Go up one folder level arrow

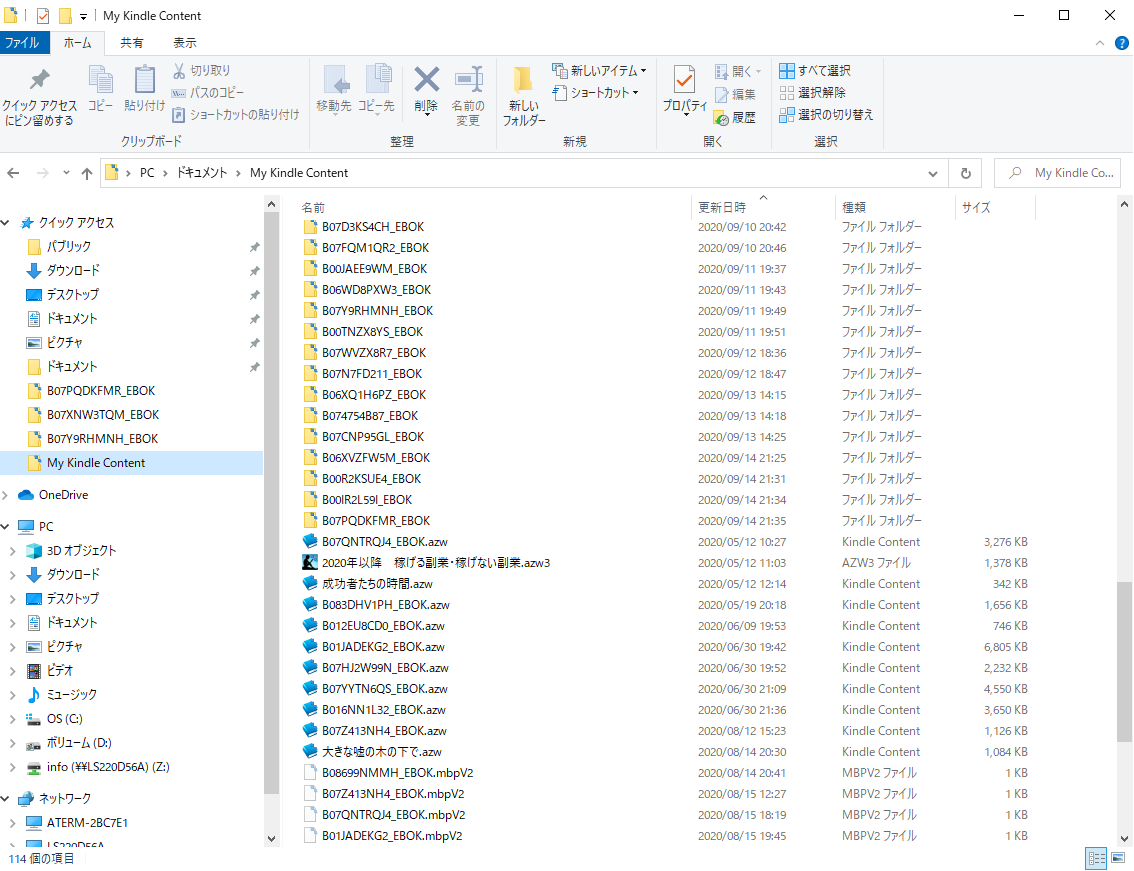pyautogui.click(x=87, y=174)
